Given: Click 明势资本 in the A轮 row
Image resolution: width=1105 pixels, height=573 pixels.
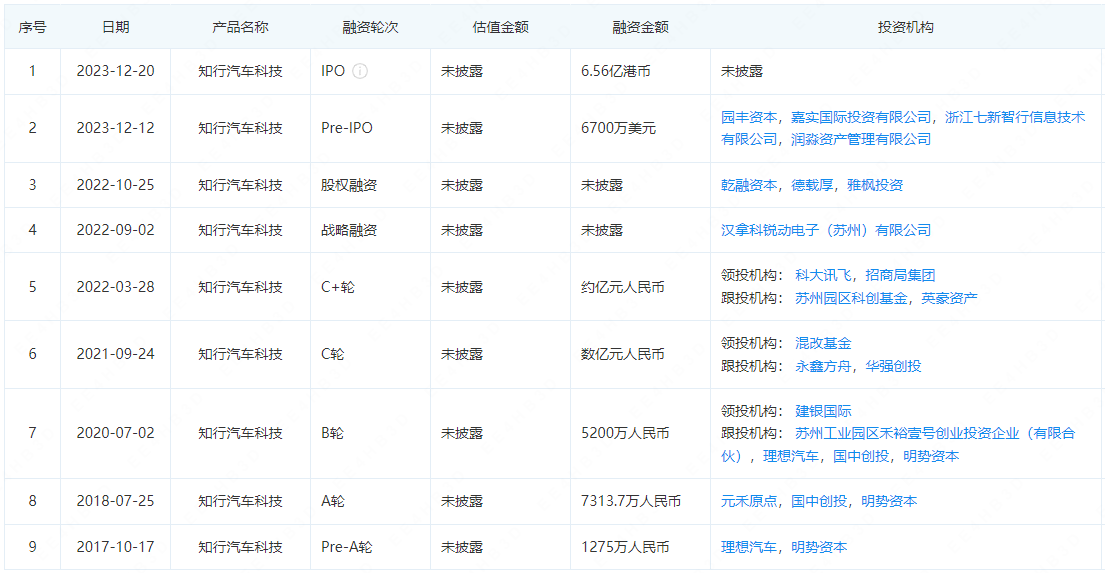Looking at the screenshot, I should tap(889, 501).
